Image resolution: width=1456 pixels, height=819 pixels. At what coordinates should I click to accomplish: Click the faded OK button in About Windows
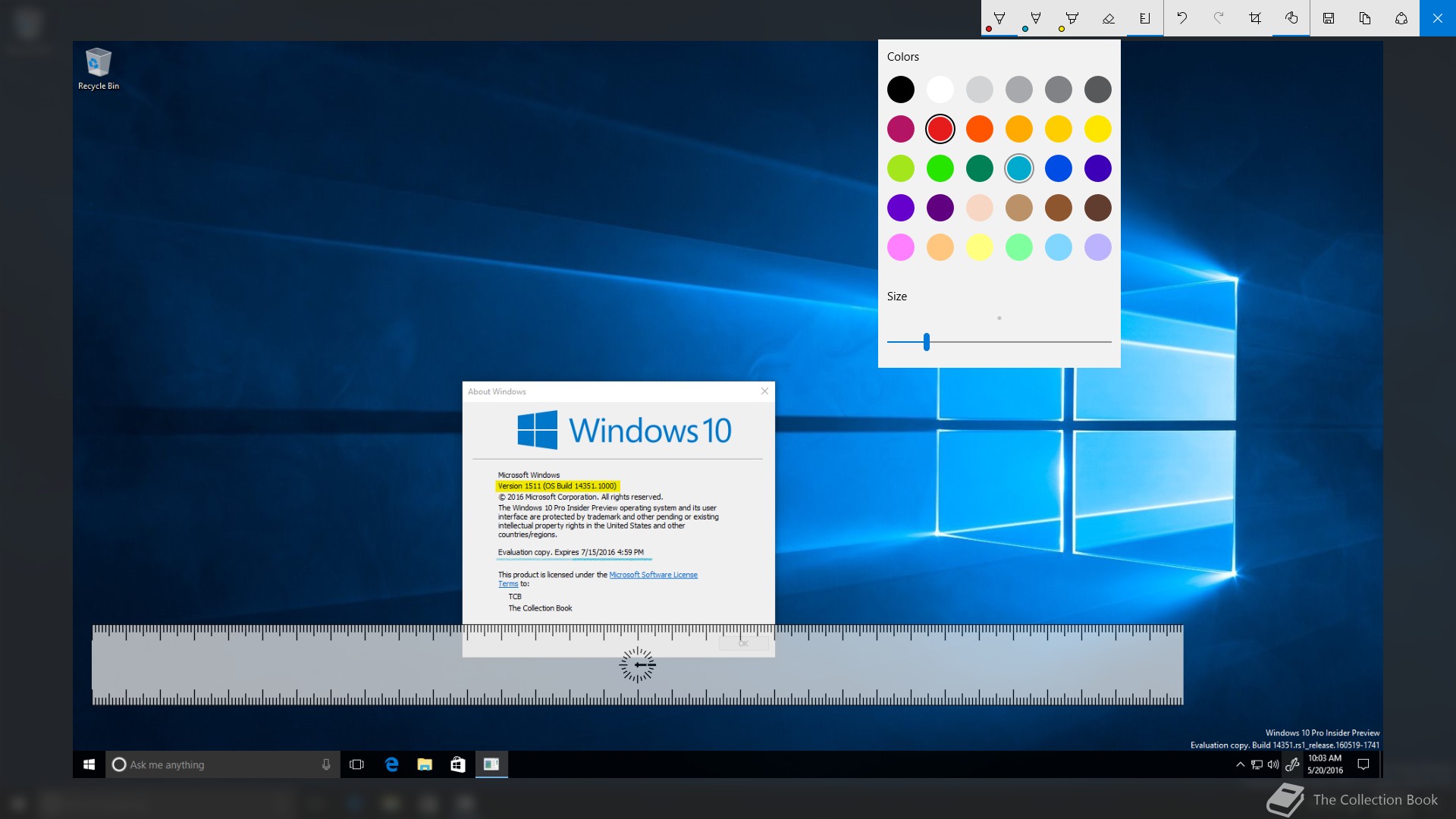pyautogui.click(x=744, y=643)
